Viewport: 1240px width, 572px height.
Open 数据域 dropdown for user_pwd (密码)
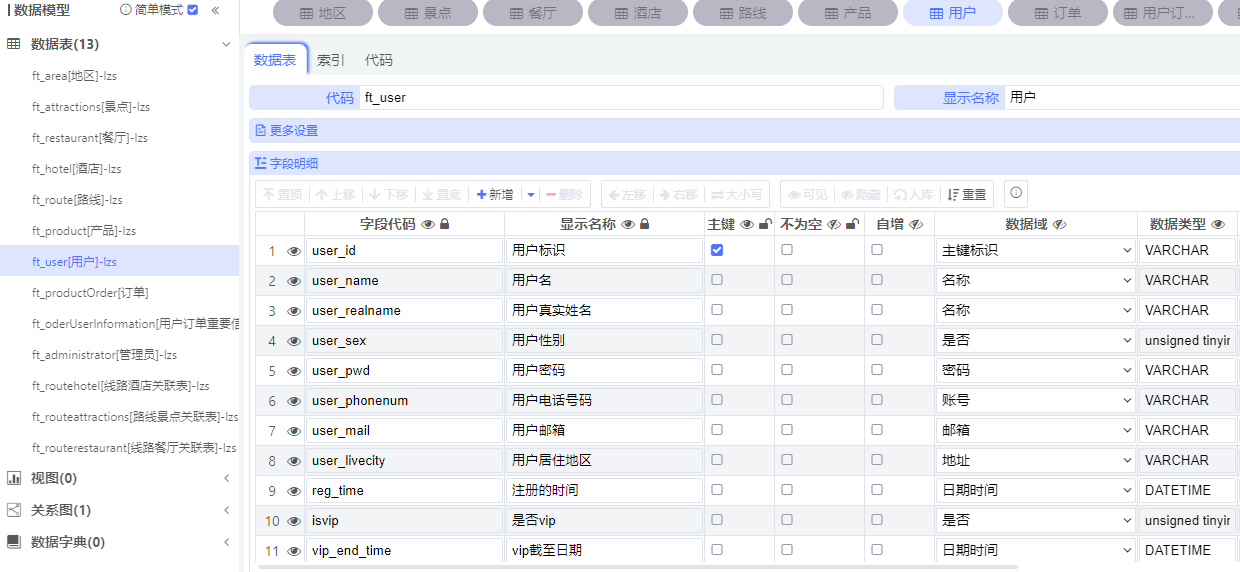click(1035, 370)
